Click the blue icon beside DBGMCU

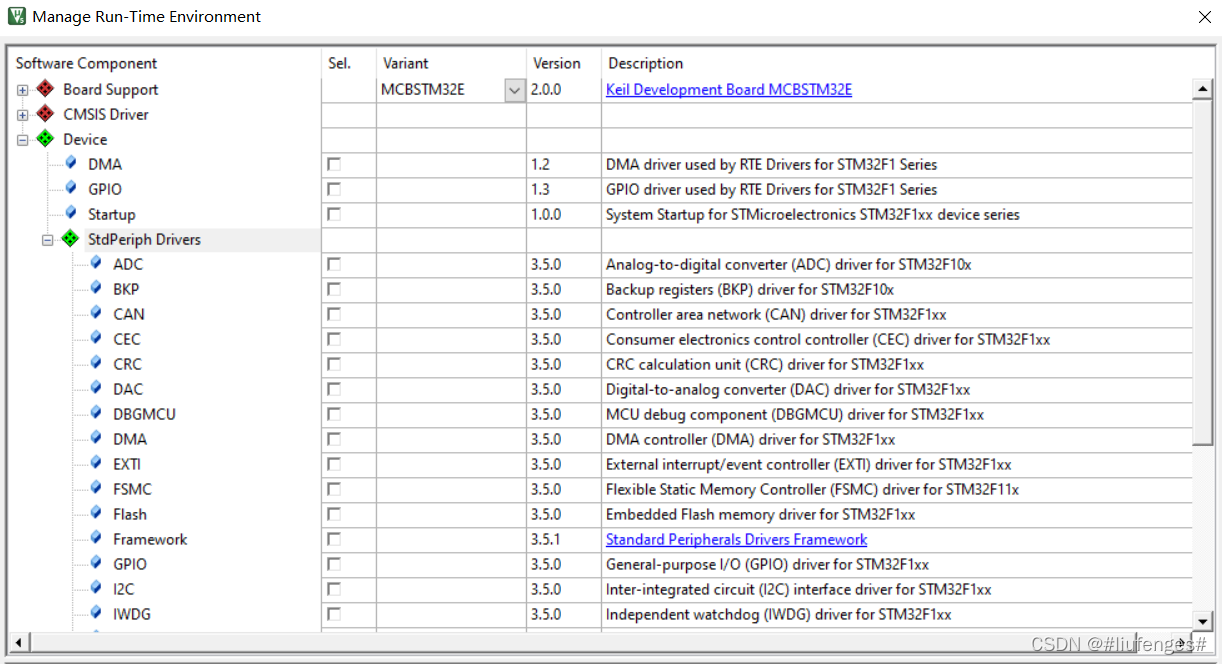coord(96,413)
